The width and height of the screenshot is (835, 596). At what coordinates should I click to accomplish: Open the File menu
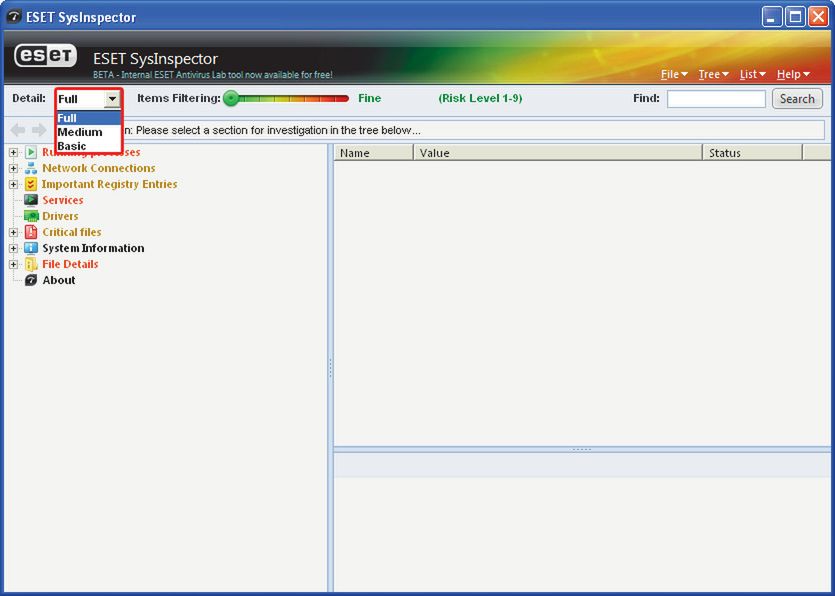[x=674, y=74]
